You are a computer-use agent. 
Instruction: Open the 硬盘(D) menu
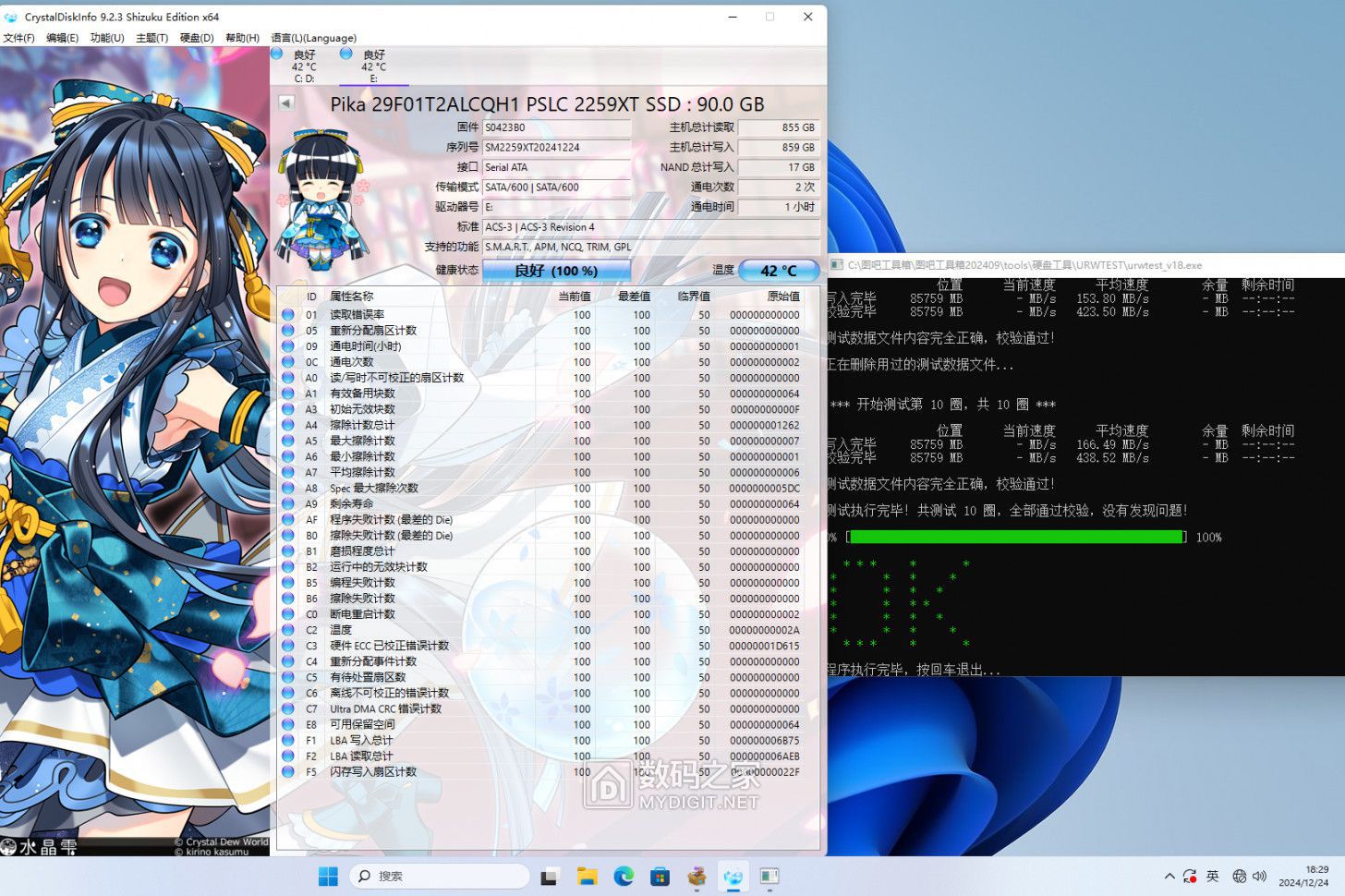coord(196,38)
